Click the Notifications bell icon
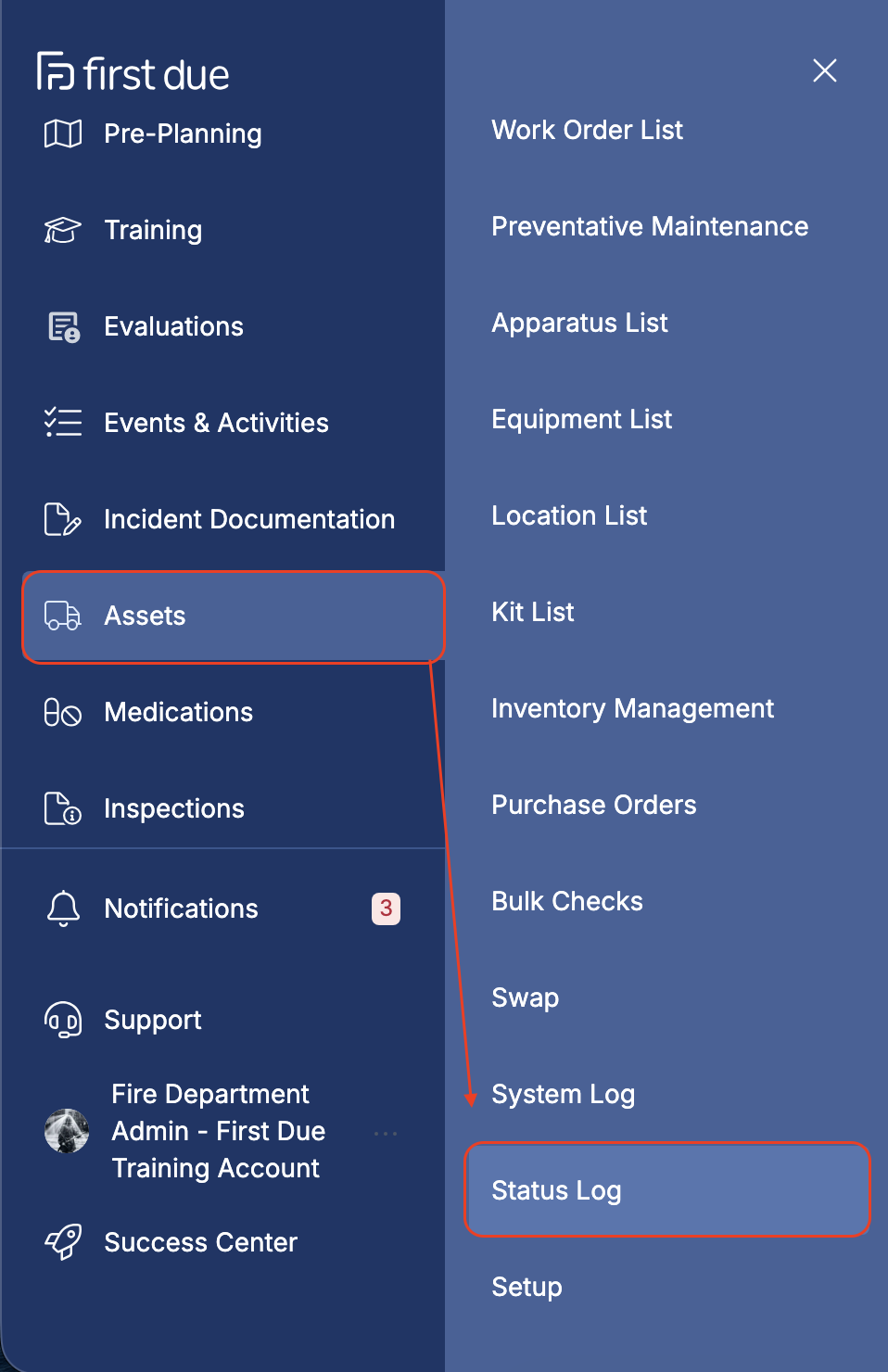The width and height of the screenshot is (888, 1372). pos(63,908)
